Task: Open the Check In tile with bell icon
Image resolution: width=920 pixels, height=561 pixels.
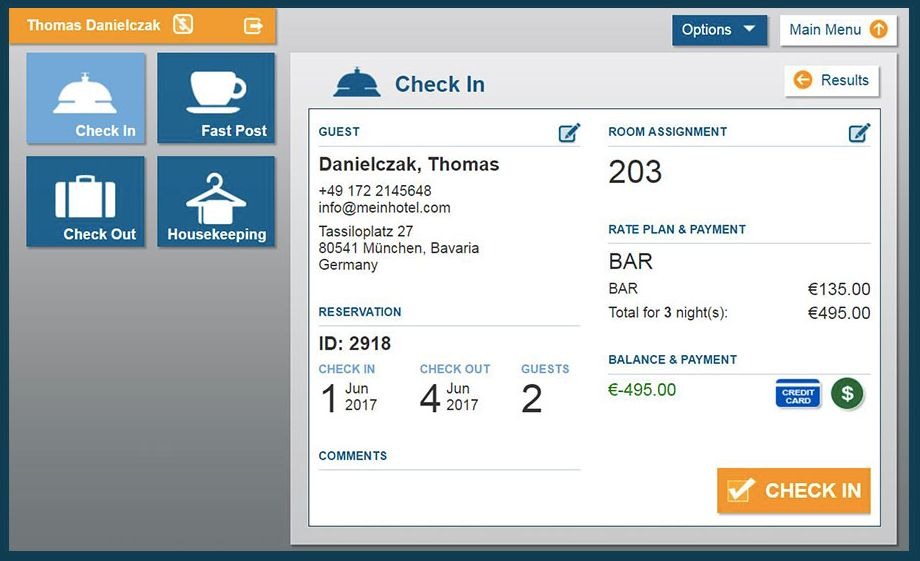Action: tap(86, 98)
